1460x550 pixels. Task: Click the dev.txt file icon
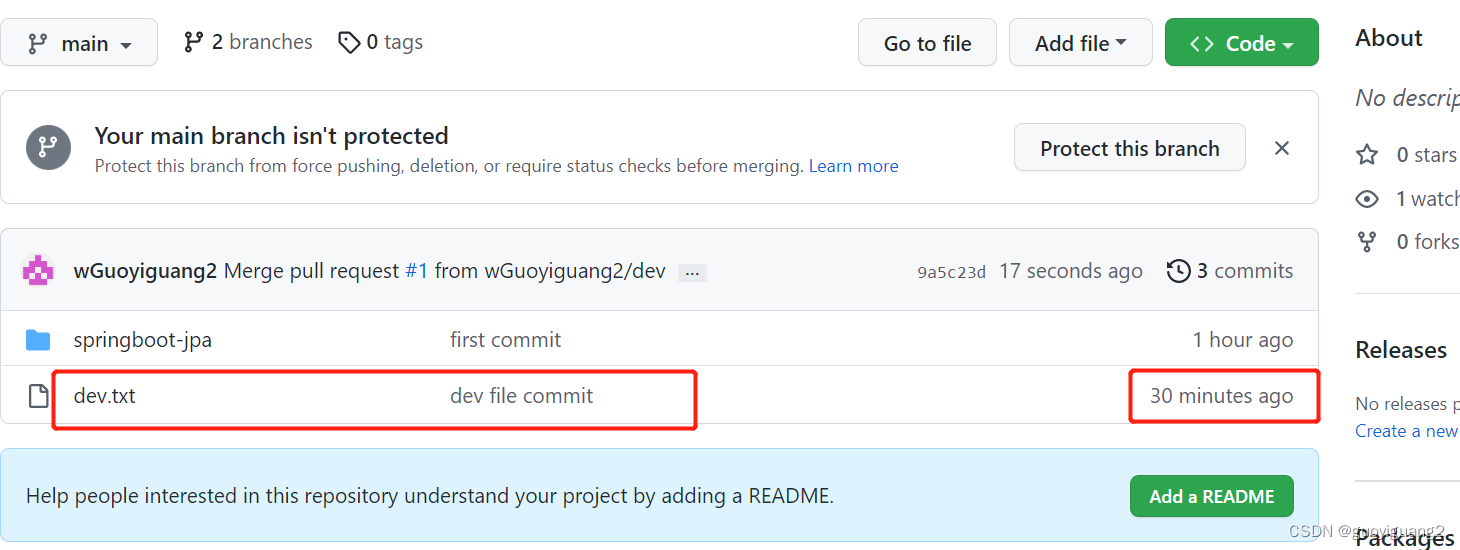click(38, 396)
